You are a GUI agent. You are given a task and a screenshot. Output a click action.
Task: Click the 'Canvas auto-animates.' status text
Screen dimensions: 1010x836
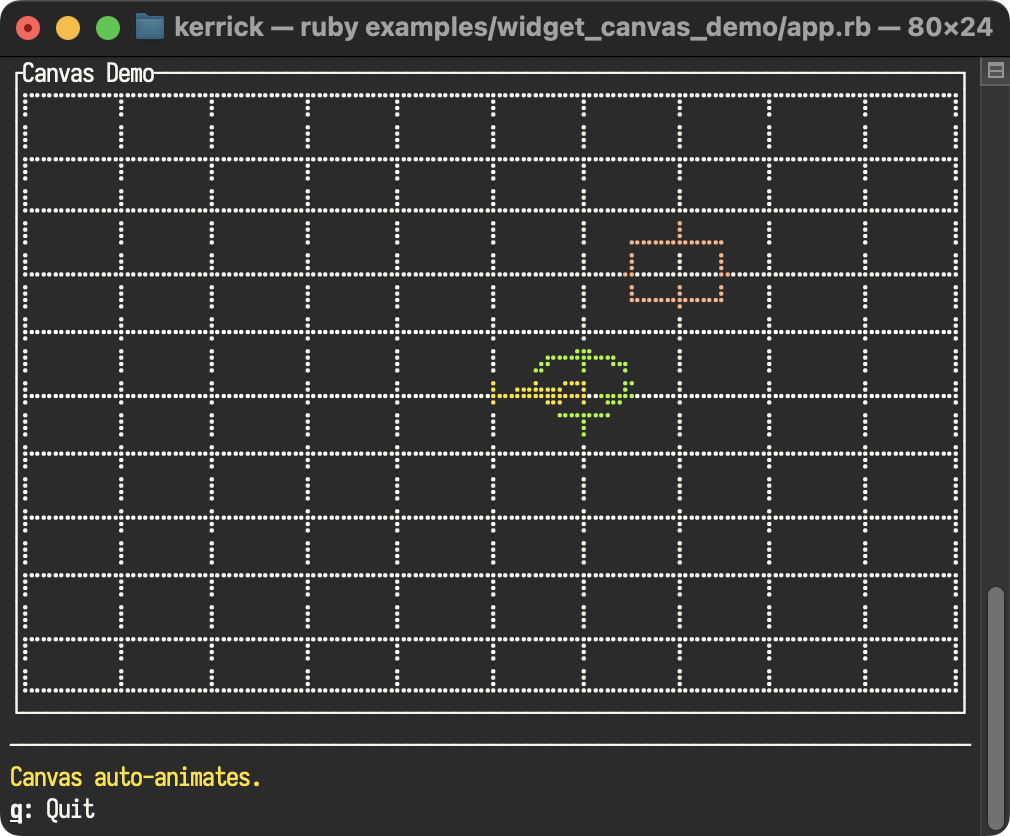coord(135,777)
